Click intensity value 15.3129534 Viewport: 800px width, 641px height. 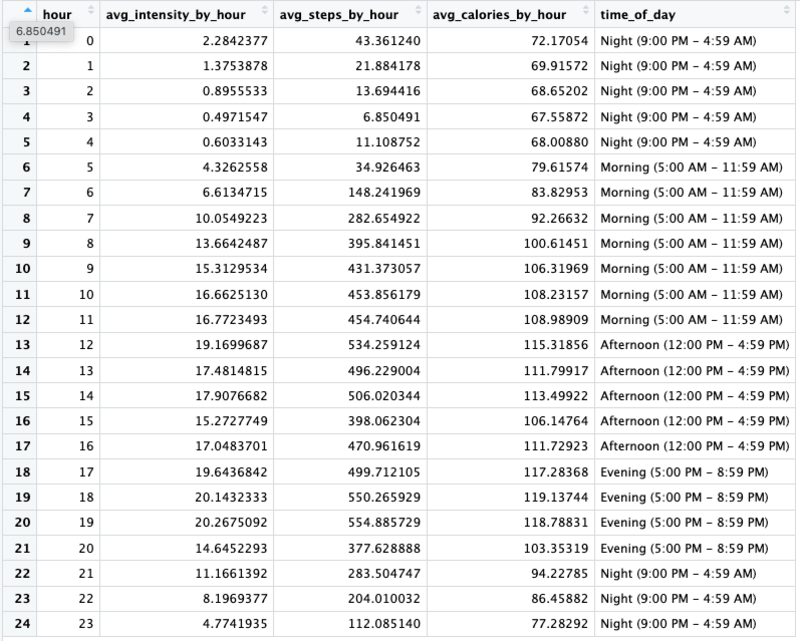click(x=231, y=268)
